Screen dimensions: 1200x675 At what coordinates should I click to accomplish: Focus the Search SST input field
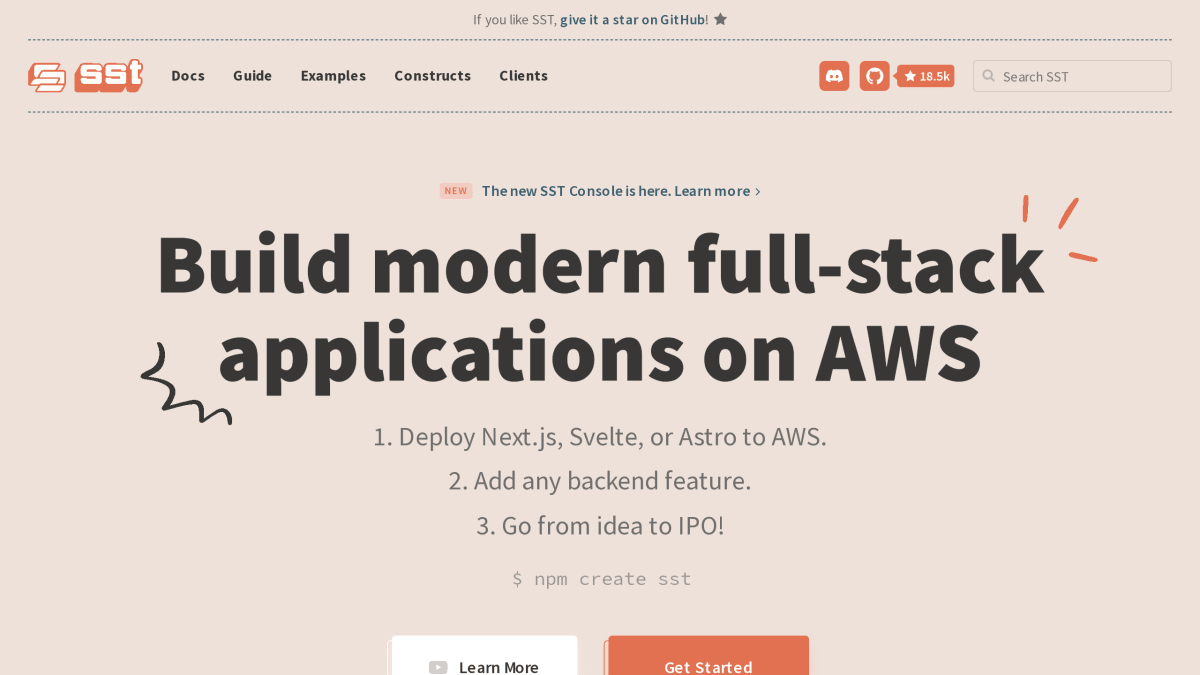(x=1072, y=76)
